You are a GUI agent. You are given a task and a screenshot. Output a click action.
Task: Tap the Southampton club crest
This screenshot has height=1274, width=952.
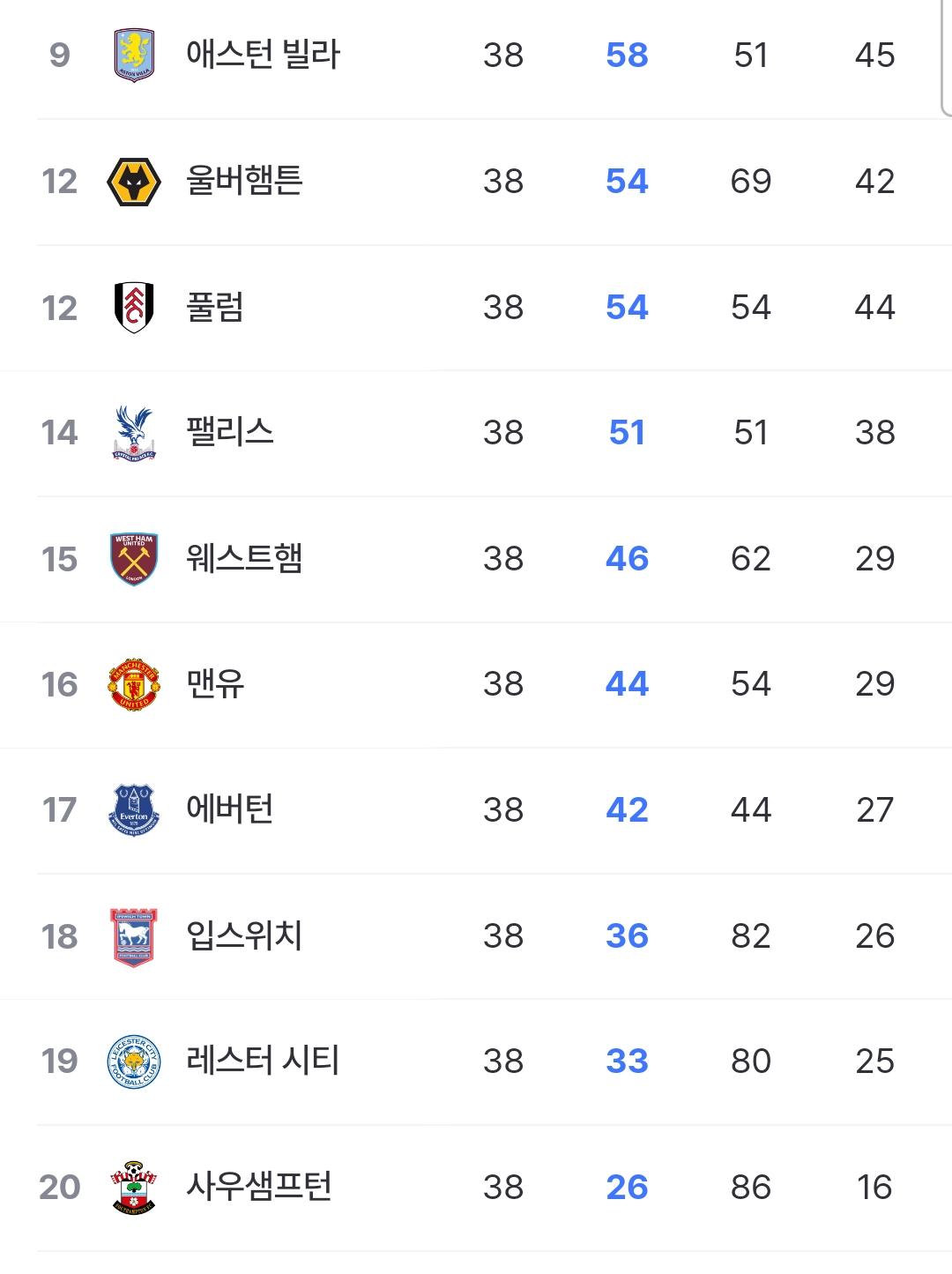(134, 1188)
